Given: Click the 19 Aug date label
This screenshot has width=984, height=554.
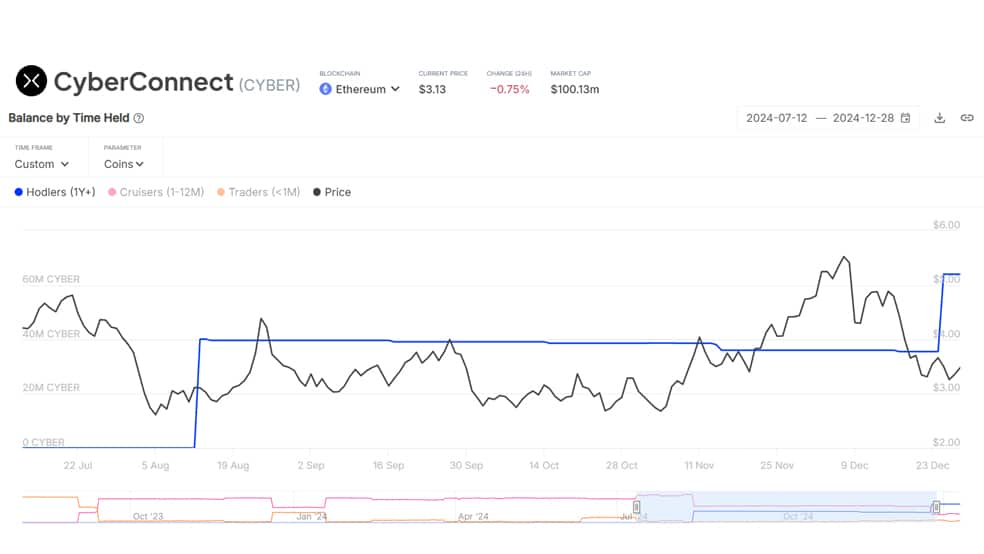Looking at the screenshot, I should coord(233,466).
